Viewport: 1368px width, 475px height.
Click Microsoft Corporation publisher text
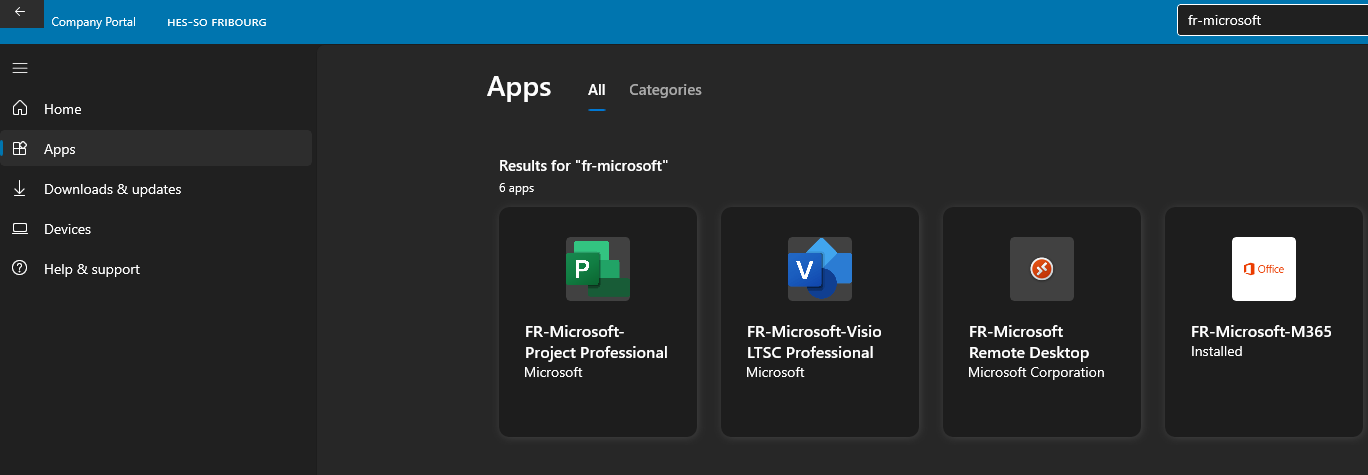pos(1036,373)
